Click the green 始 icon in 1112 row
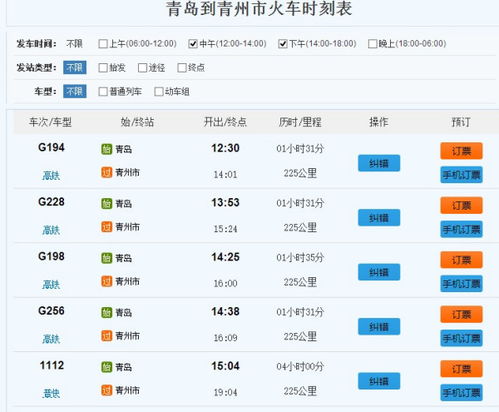The height and width of the screenshot is (412, 499). (x=107, y=367)
